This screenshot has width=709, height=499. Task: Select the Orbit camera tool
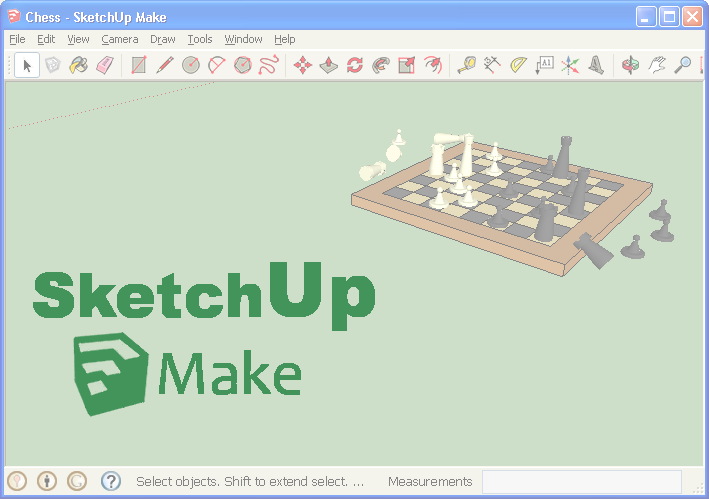pos(630,65)
